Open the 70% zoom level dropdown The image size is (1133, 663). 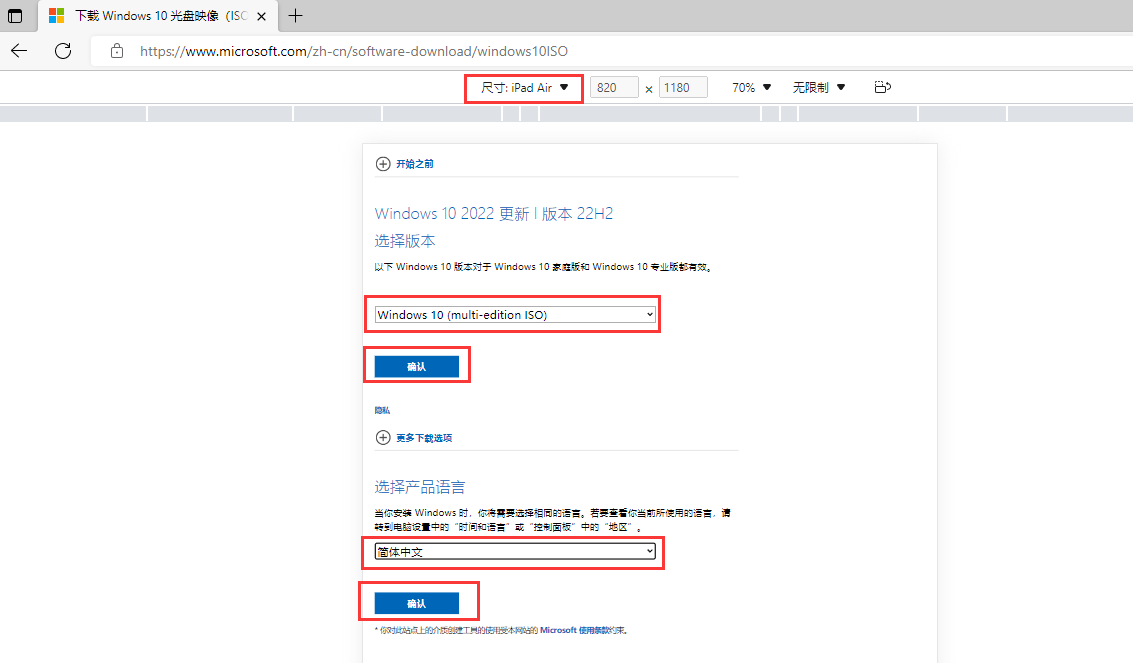[752, 88]
